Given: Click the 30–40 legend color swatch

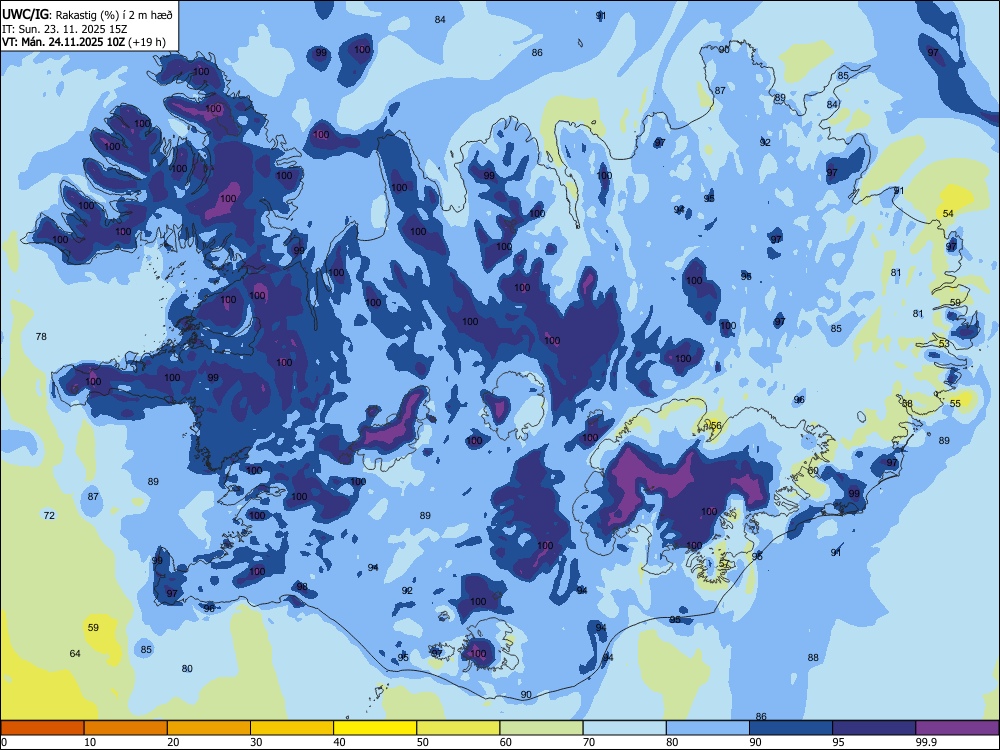Looking at the screenshot, I should coord(292,728).
